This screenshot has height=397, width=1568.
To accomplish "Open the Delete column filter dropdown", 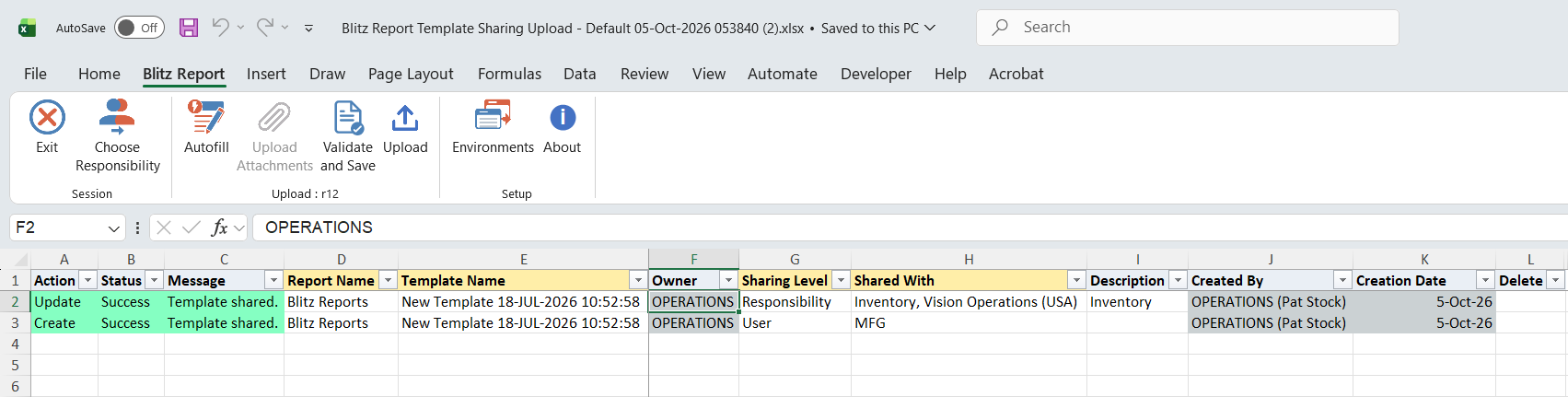I will tap(1555, 280).
